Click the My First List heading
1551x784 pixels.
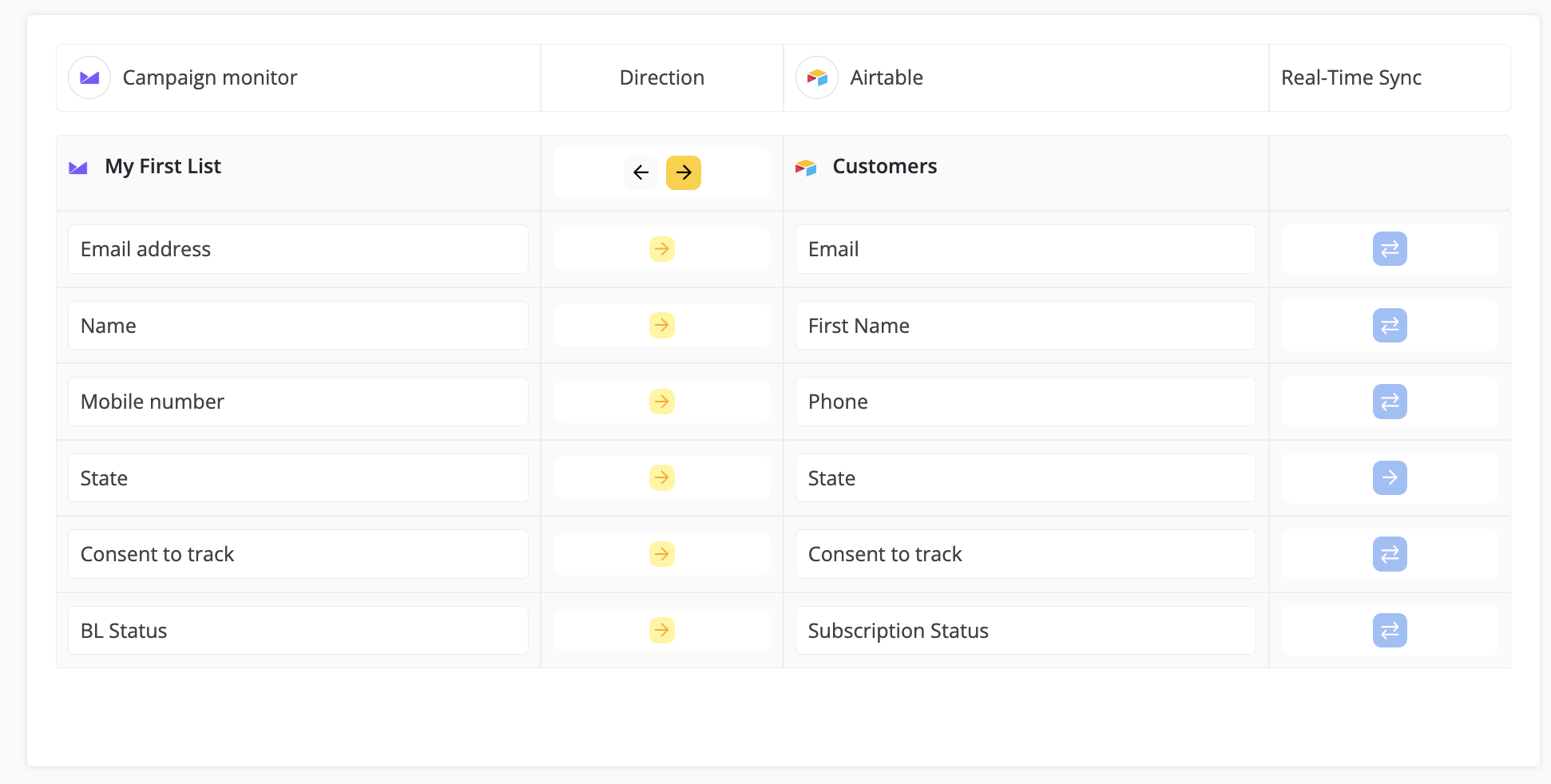[x=163, y=166]
